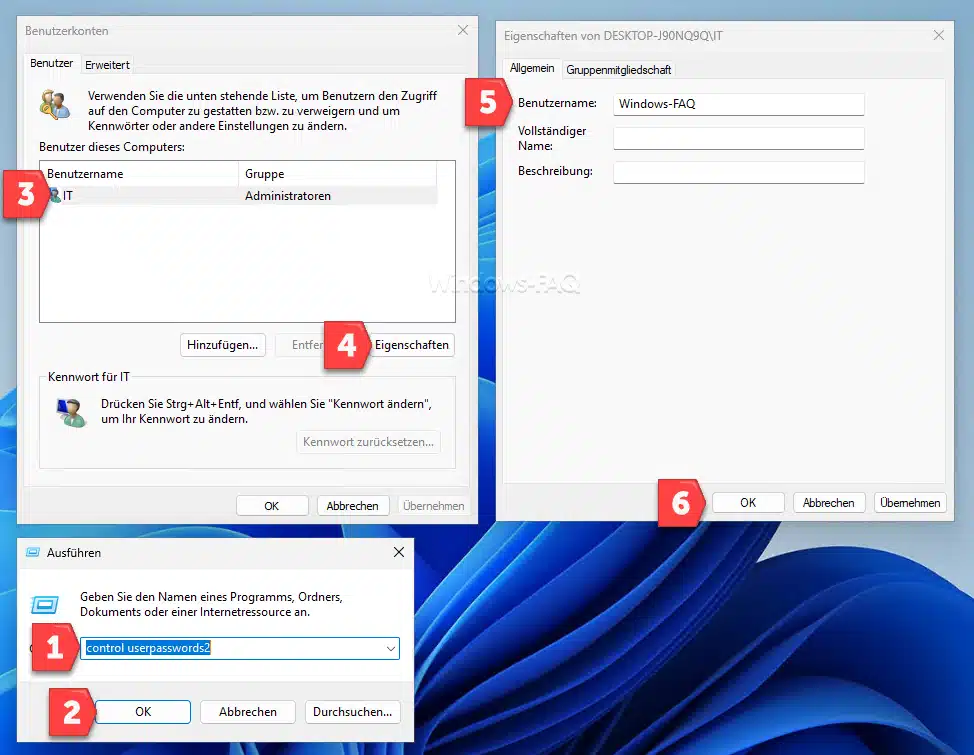974x755 pixels.
Task: Click Hinzufügen... button in Benutzerkonten
Action: tap(222, 345)
